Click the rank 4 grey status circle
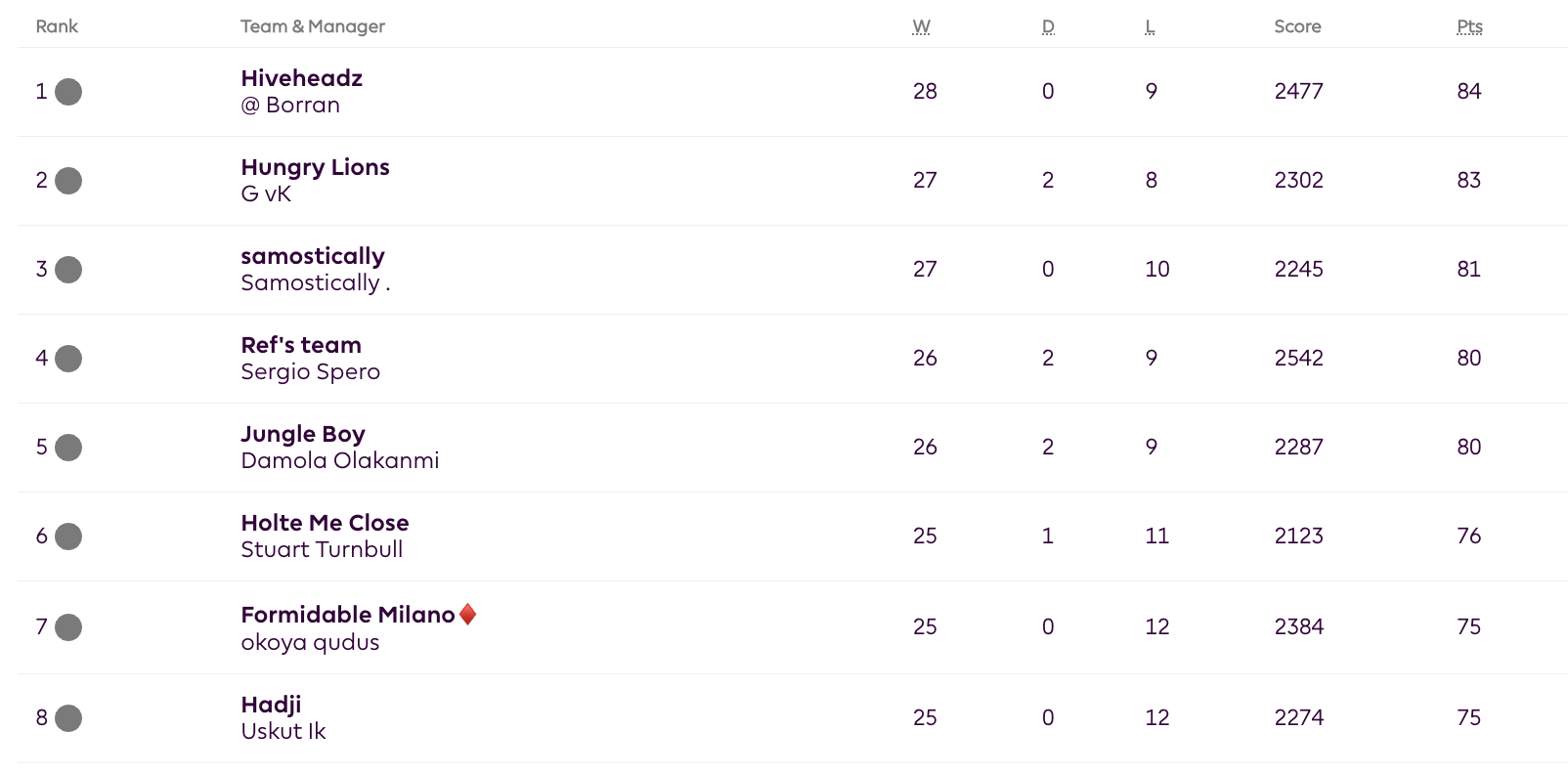 click(68, 359)
